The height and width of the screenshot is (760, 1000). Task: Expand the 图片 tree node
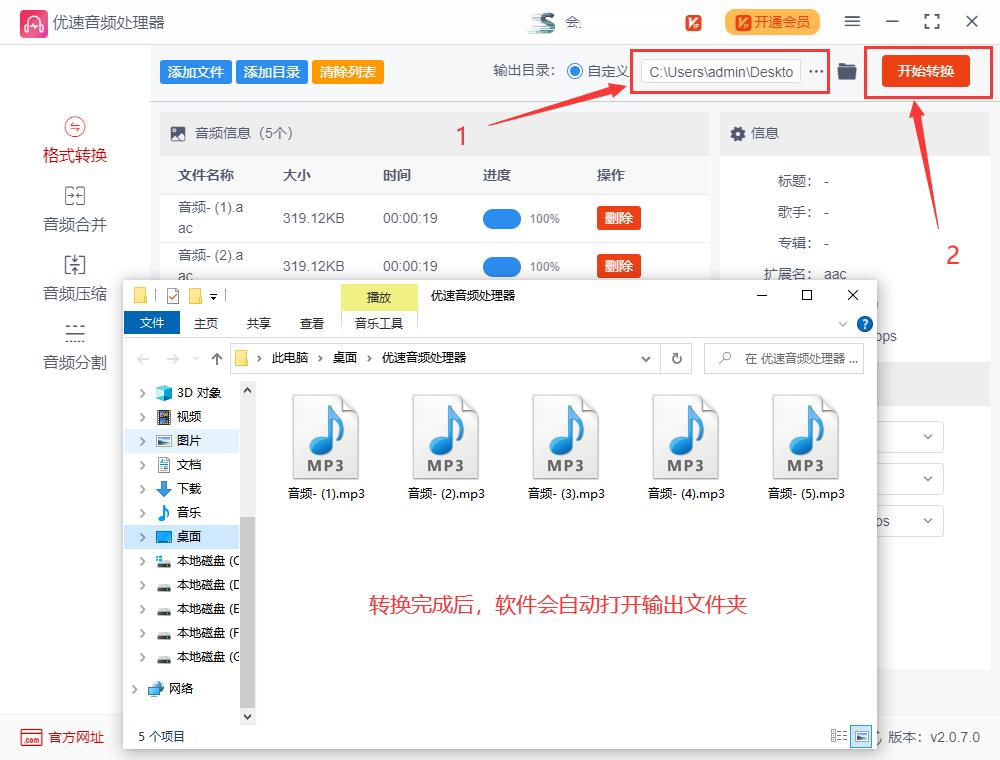tap(142, 441)
